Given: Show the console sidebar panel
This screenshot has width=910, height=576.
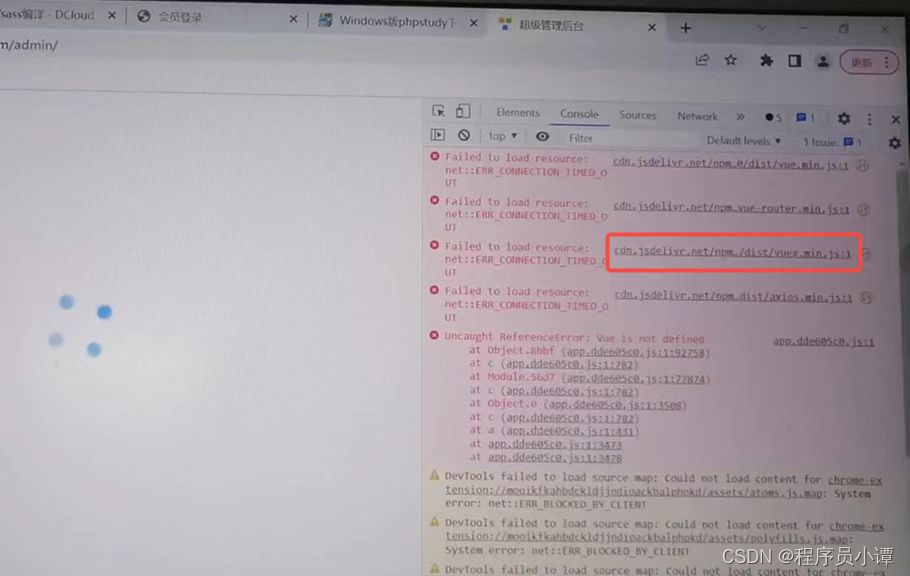Looking at the screenshot, I should click(x=438, y=135).
